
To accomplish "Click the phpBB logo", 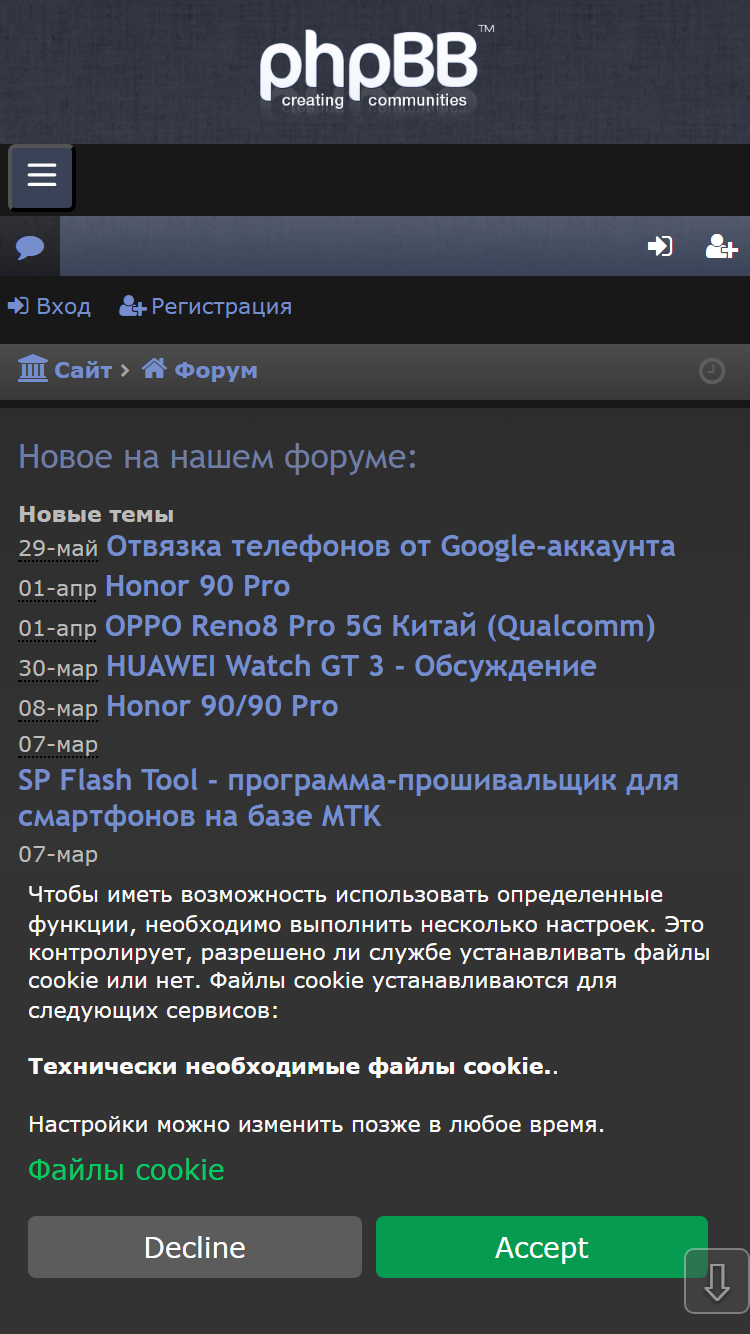I will [376, 68].
